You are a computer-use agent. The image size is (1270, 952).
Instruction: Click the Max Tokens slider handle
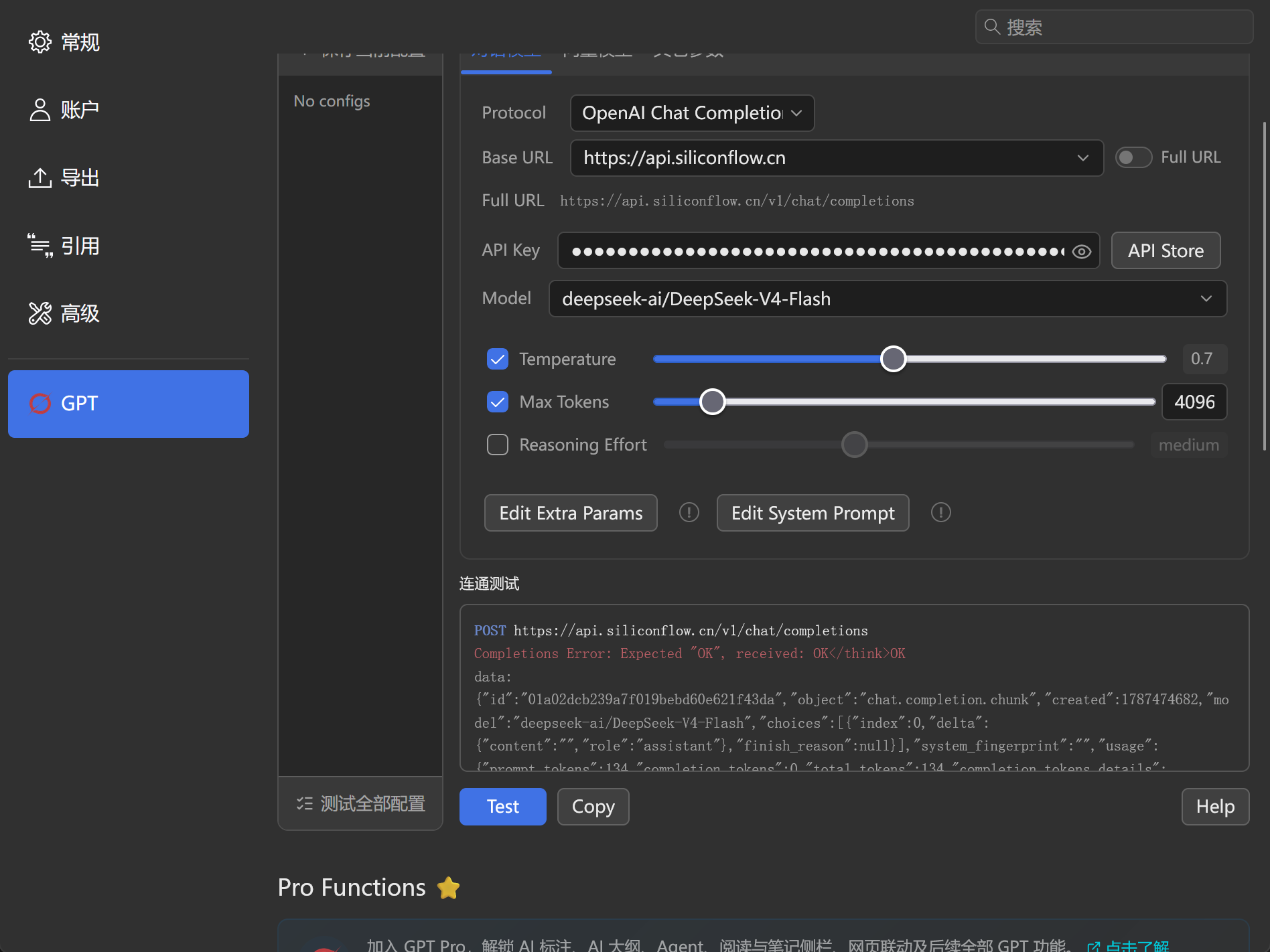click(x=712, y=402)
